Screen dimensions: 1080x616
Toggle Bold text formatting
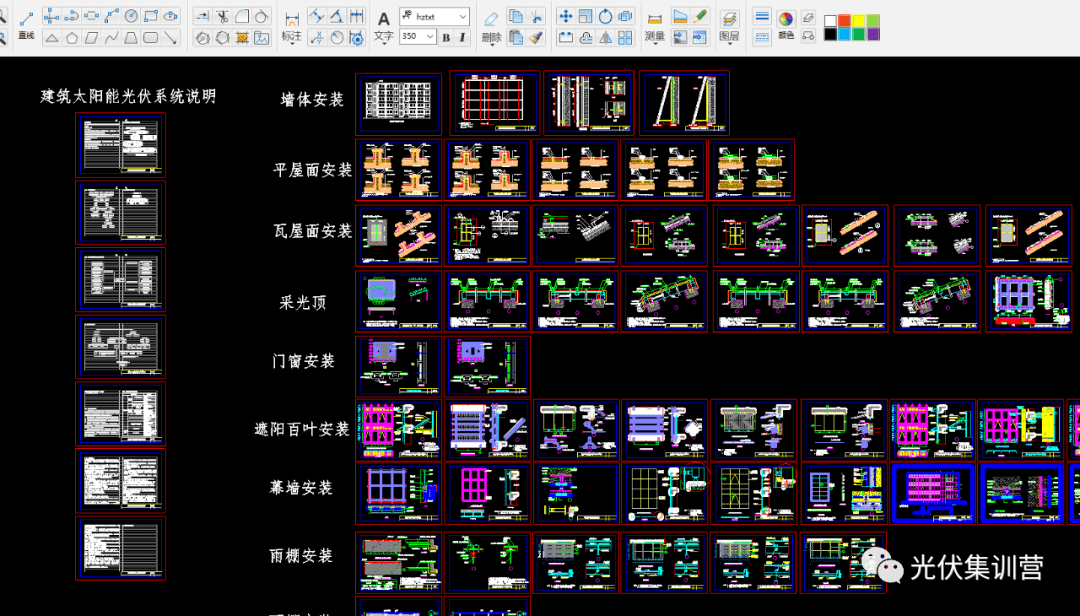445,37
